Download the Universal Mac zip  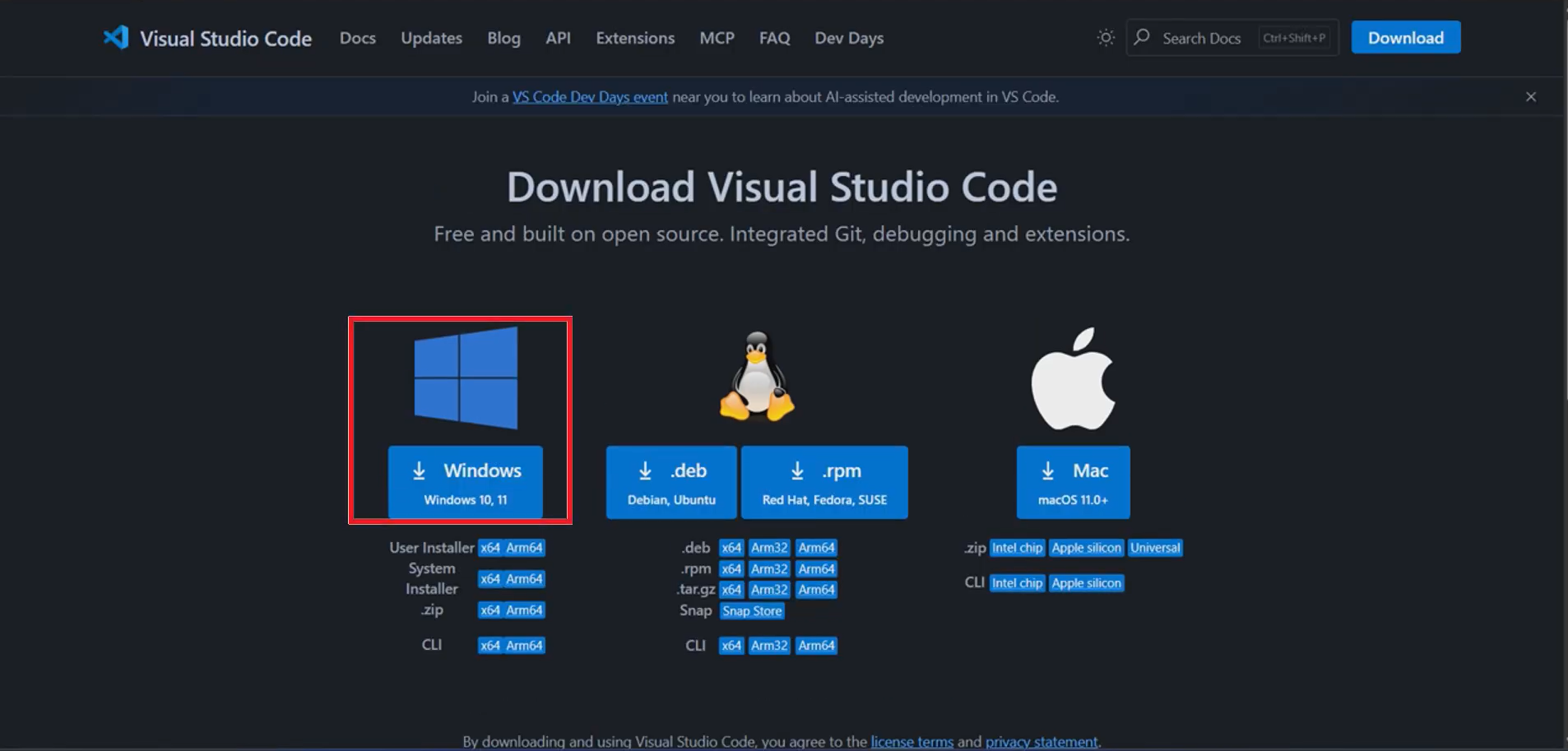click(1153, 547)
